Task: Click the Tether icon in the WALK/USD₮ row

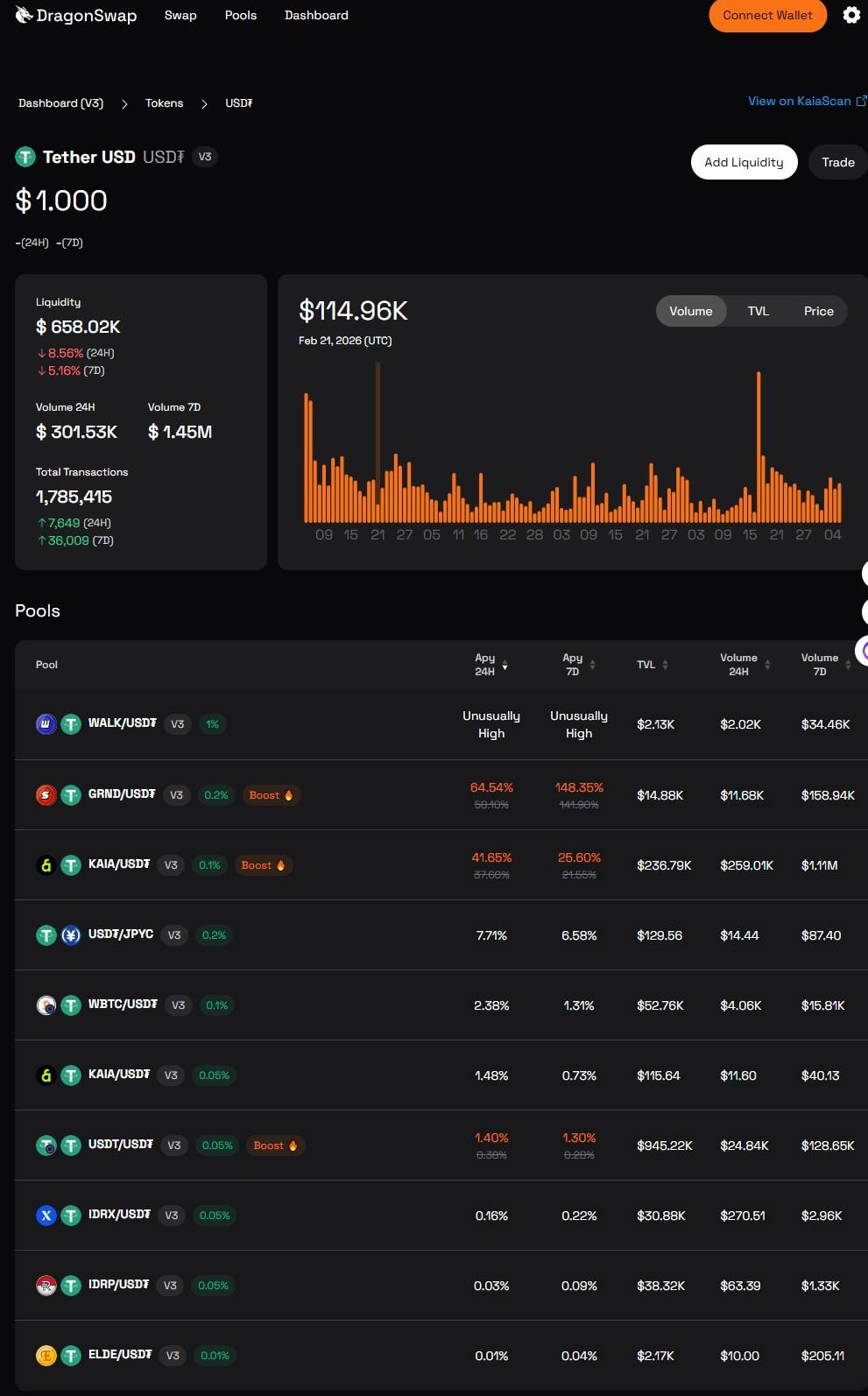Action: [71, 724]
